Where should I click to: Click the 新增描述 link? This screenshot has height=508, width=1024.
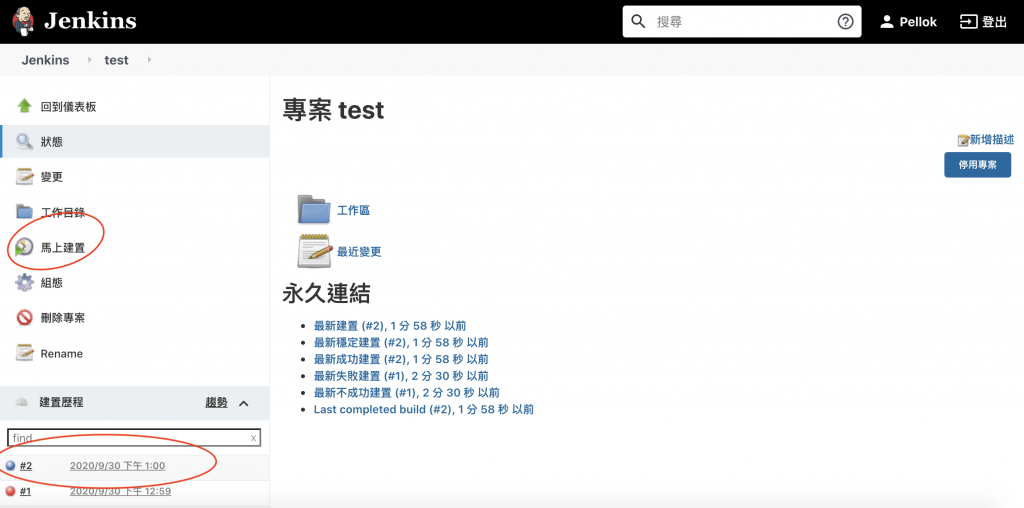pyautogui.click(x=991, y=140)
